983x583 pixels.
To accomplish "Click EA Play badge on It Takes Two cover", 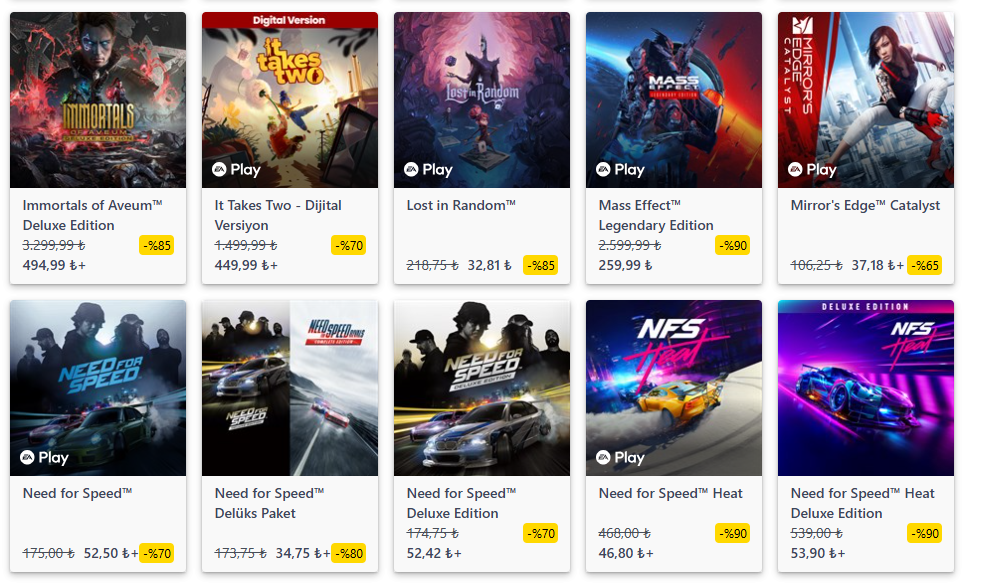I will [x=236, y=169].
